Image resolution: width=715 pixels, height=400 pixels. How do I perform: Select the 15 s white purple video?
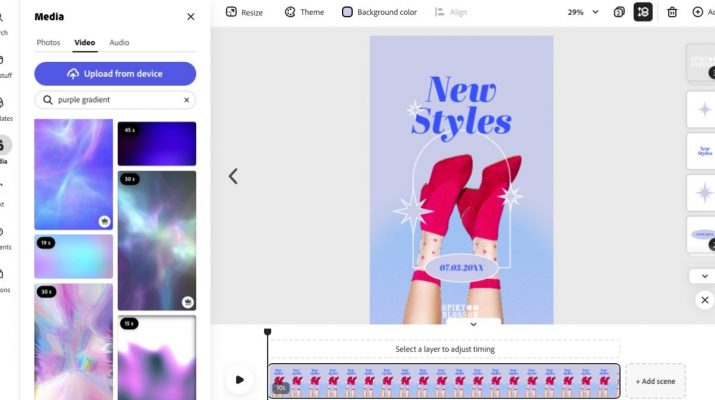point(157,358)
